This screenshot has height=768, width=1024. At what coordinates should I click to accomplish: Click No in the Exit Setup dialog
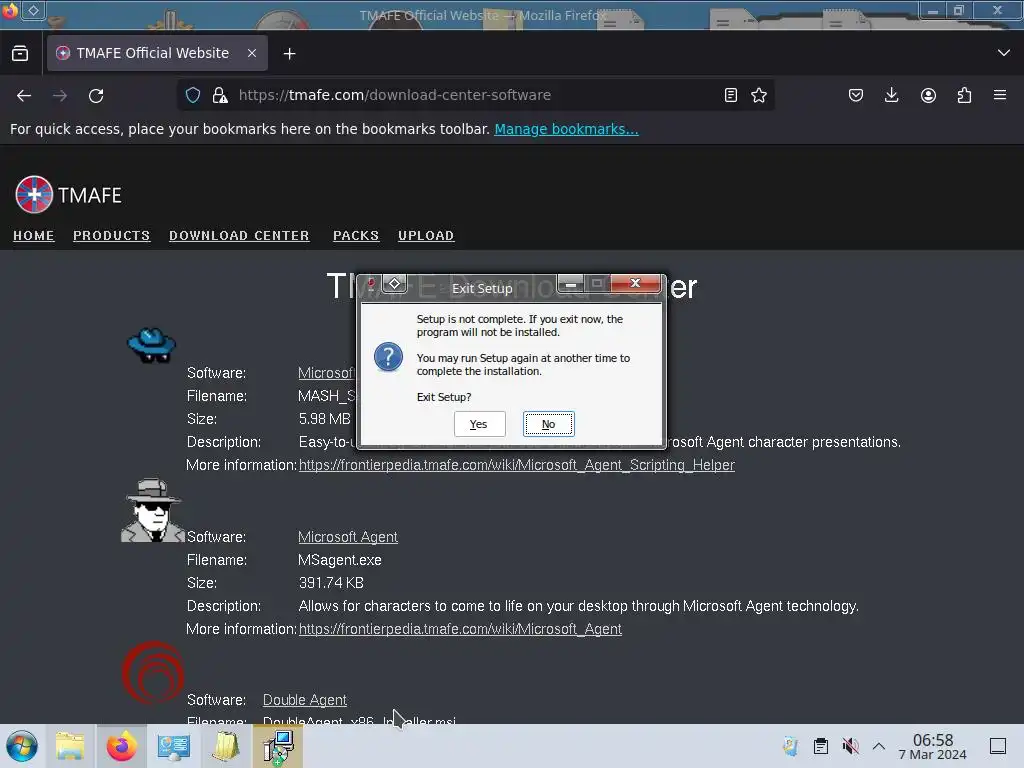coord(549,424)
